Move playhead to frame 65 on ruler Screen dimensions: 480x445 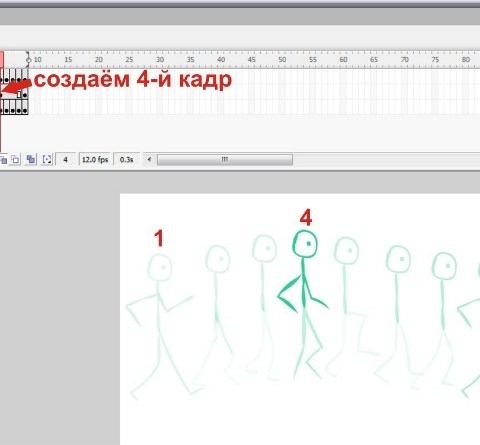[x=374, y=60]
